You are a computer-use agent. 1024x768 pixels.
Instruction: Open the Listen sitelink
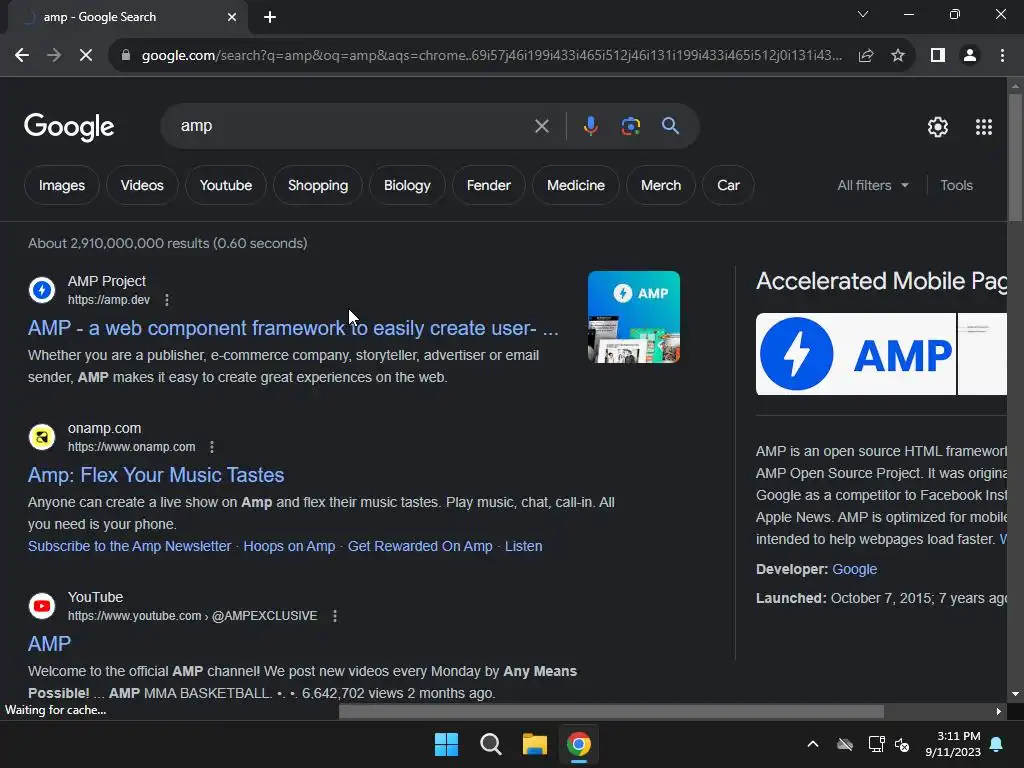pos(523,546)
